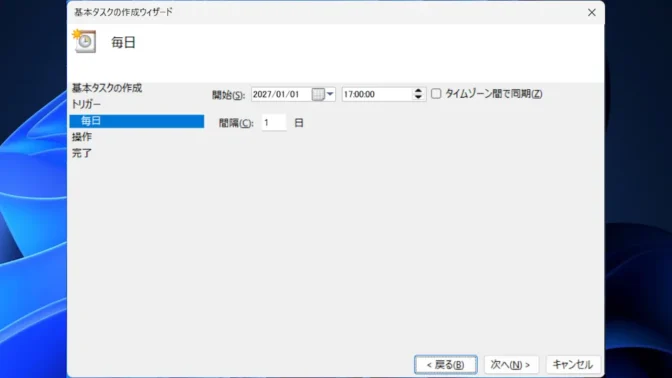The width and height of the screenshot is (672, 378).
Task: Click the 毎日 page heading text
Action: tap(123, 42)
